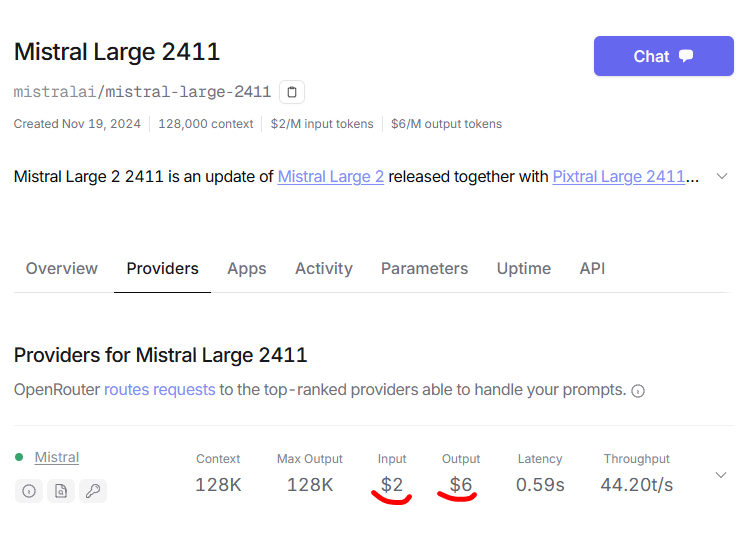Click the Context value 128K

click(218, 485)
